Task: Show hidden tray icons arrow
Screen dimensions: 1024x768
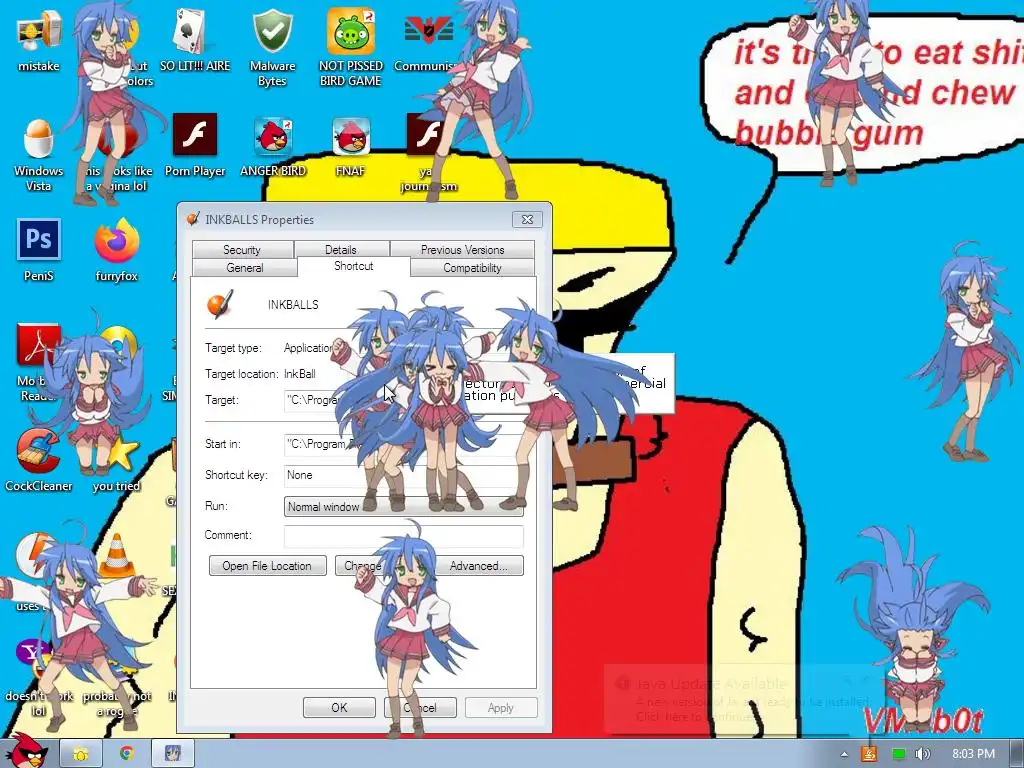Action: [844, 754]
